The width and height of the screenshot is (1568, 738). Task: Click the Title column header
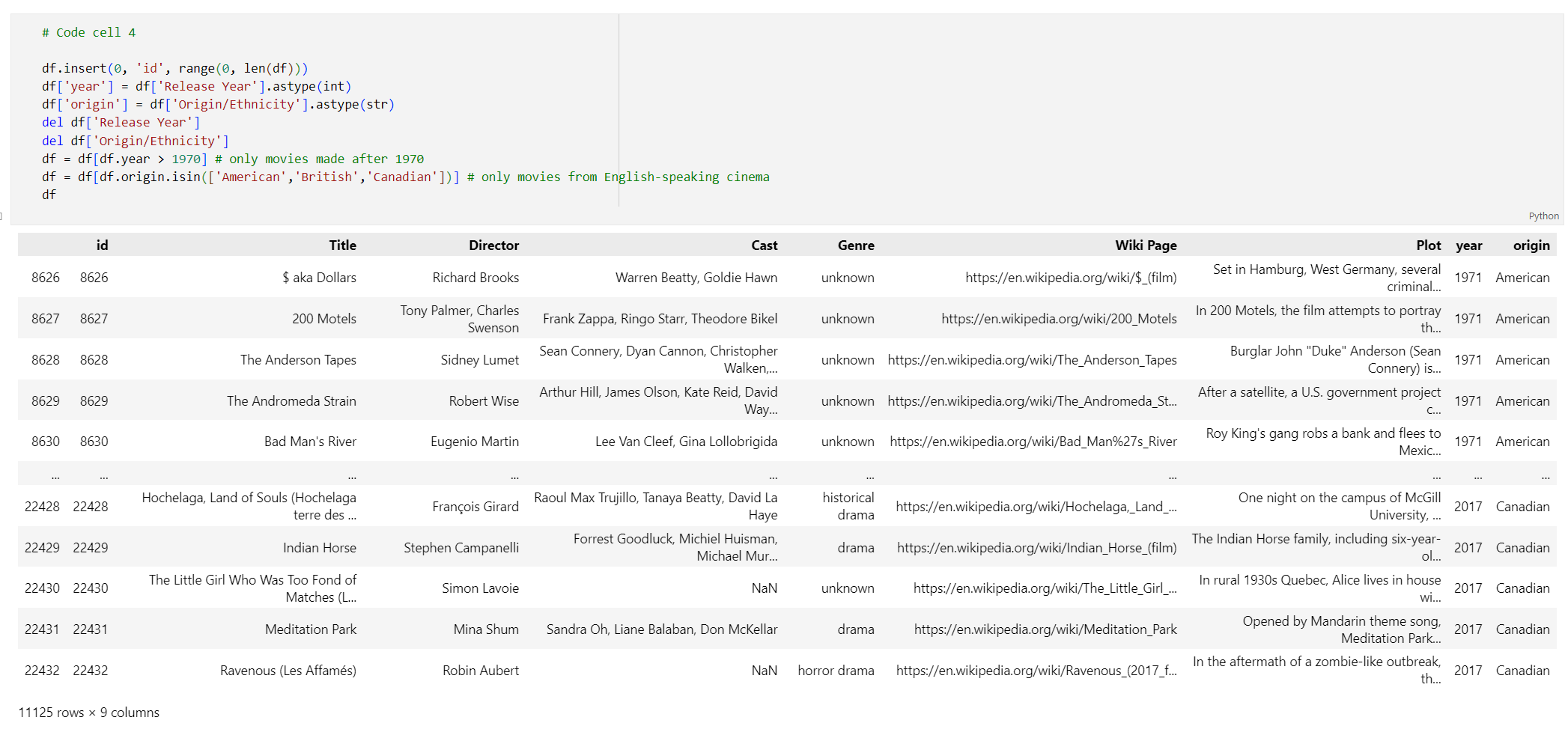tap(342, 246)
